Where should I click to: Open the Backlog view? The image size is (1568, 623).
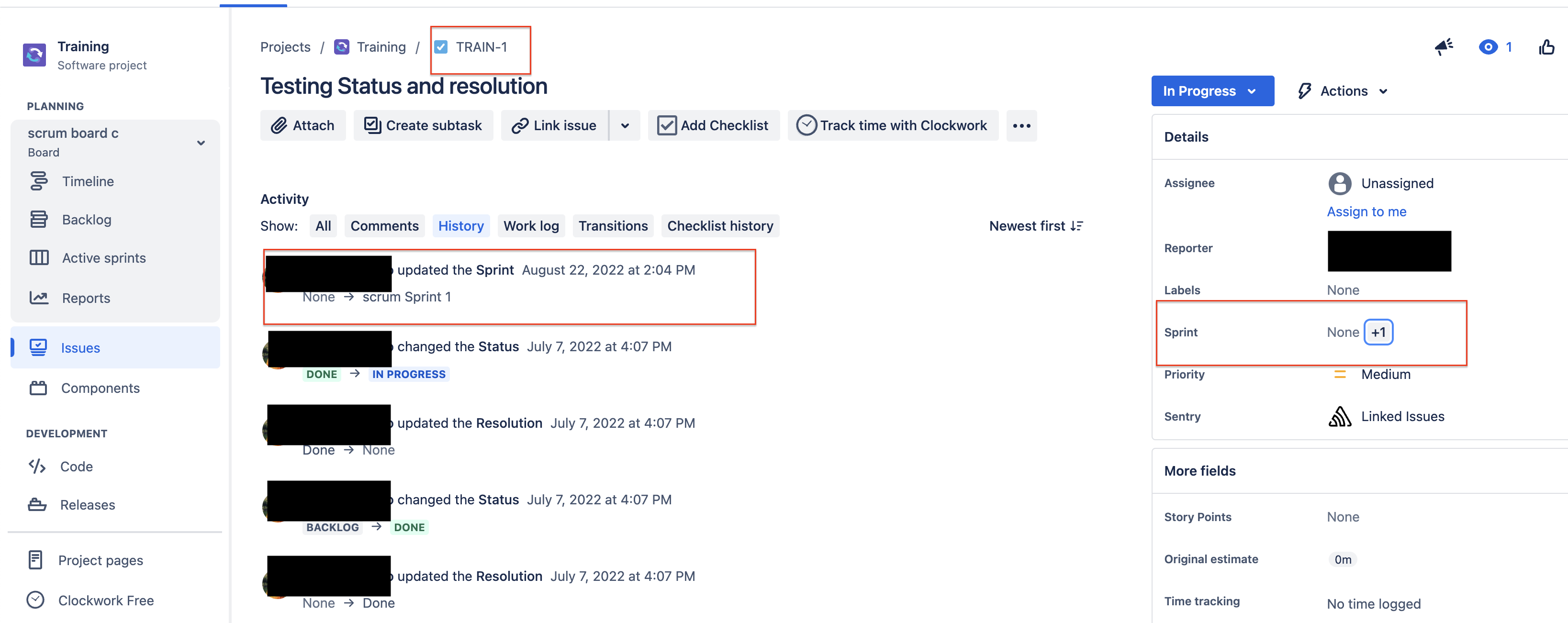pos(87,220)
